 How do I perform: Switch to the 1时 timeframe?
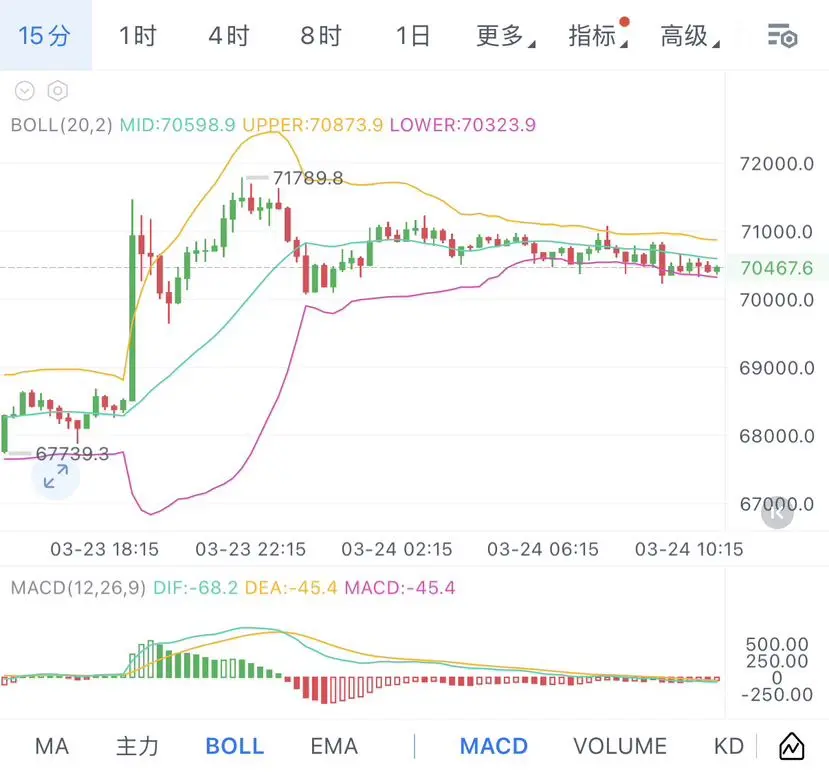click(137, 36)
